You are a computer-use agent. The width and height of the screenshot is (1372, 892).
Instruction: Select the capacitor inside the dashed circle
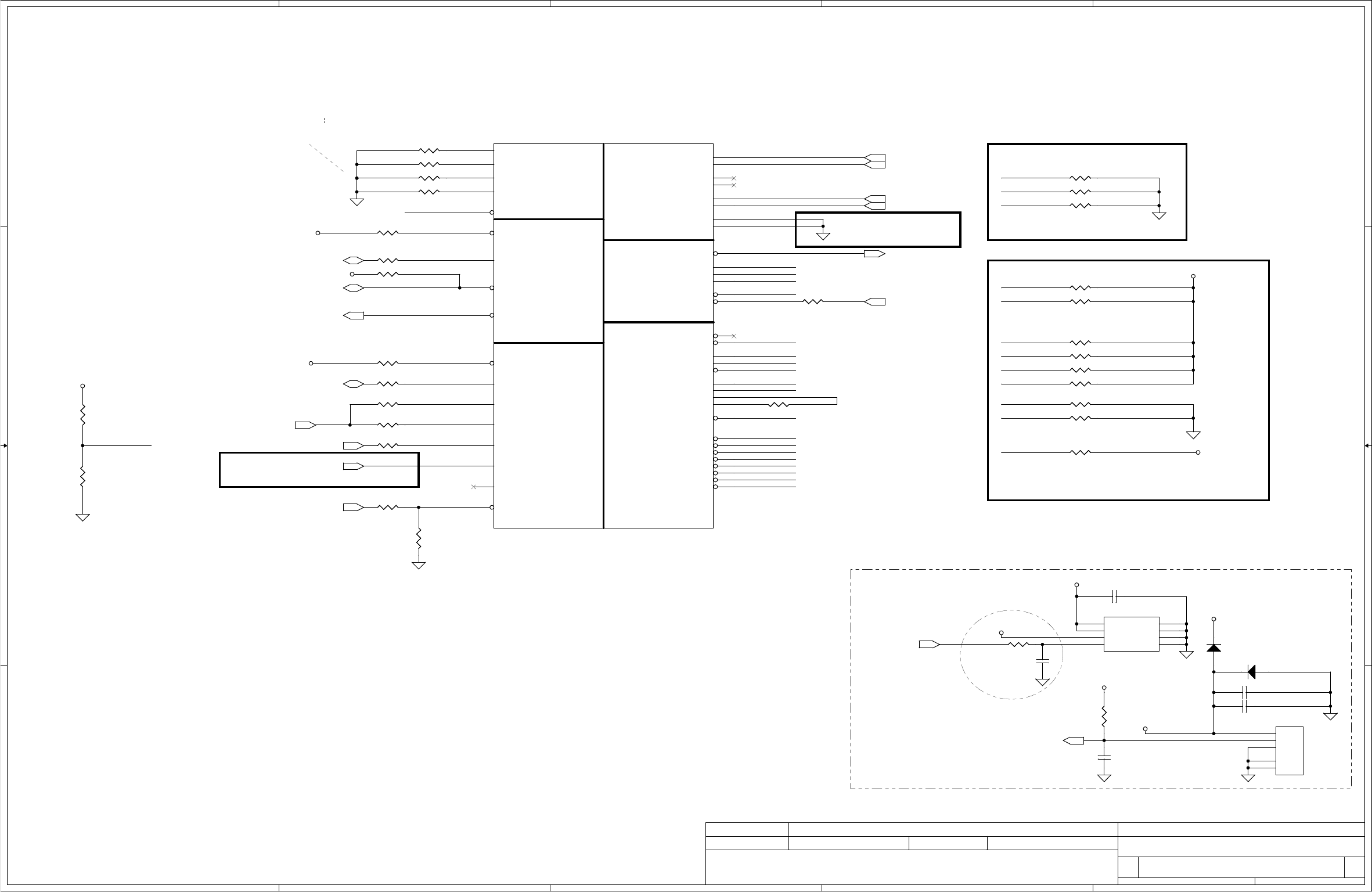(x=1043, y=661)
